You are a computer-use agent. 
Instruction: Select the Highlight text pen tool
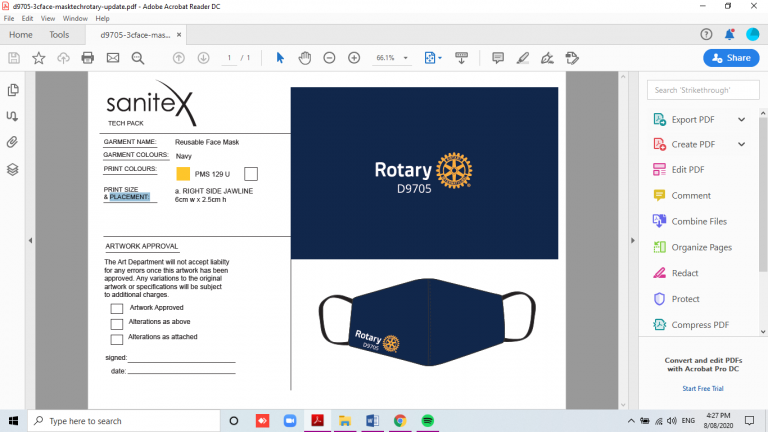click(523, 58)
